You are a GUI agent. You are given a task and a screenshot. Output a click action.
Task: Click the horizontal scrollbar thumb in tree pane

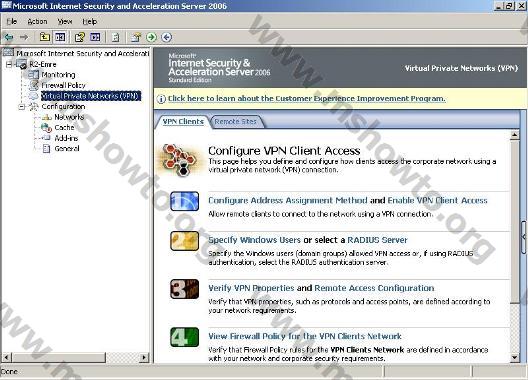coord(59,357)
